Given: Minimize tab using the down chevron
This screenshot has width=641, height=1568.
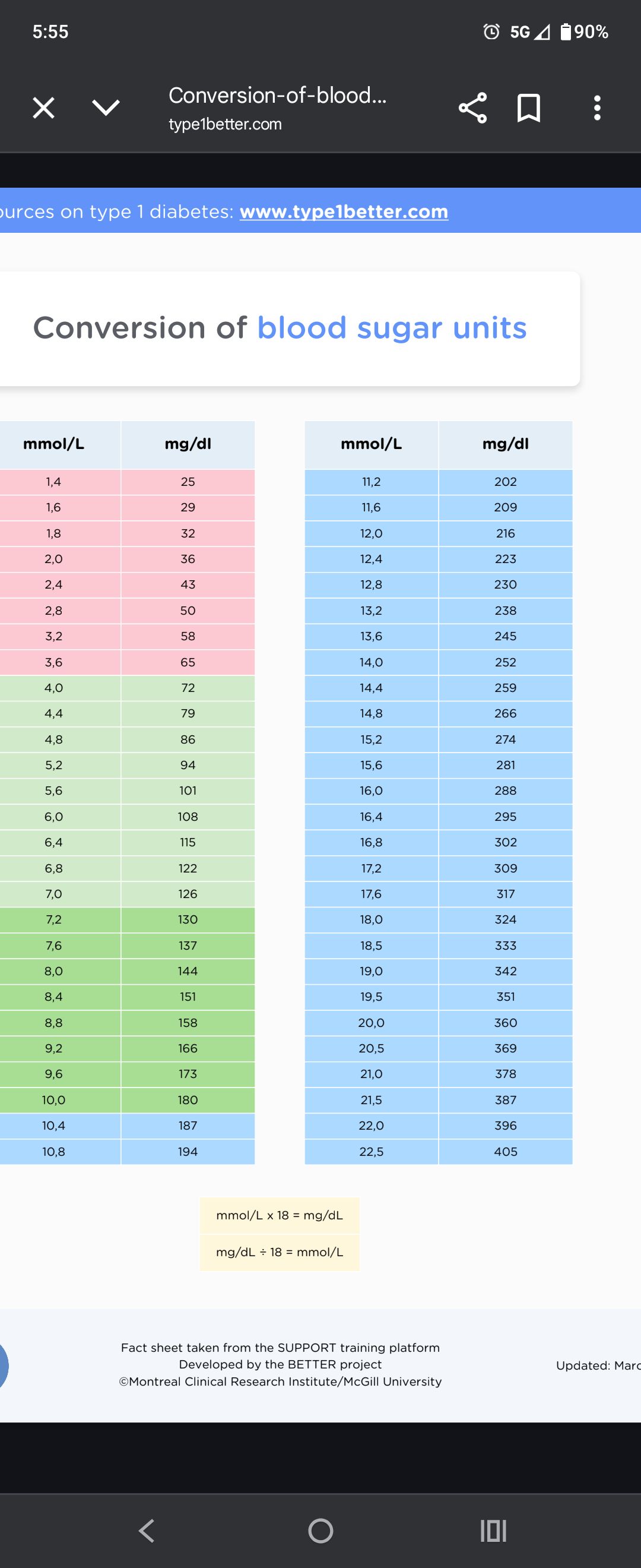Looking at the screenshot, I should tap(106, 108).
